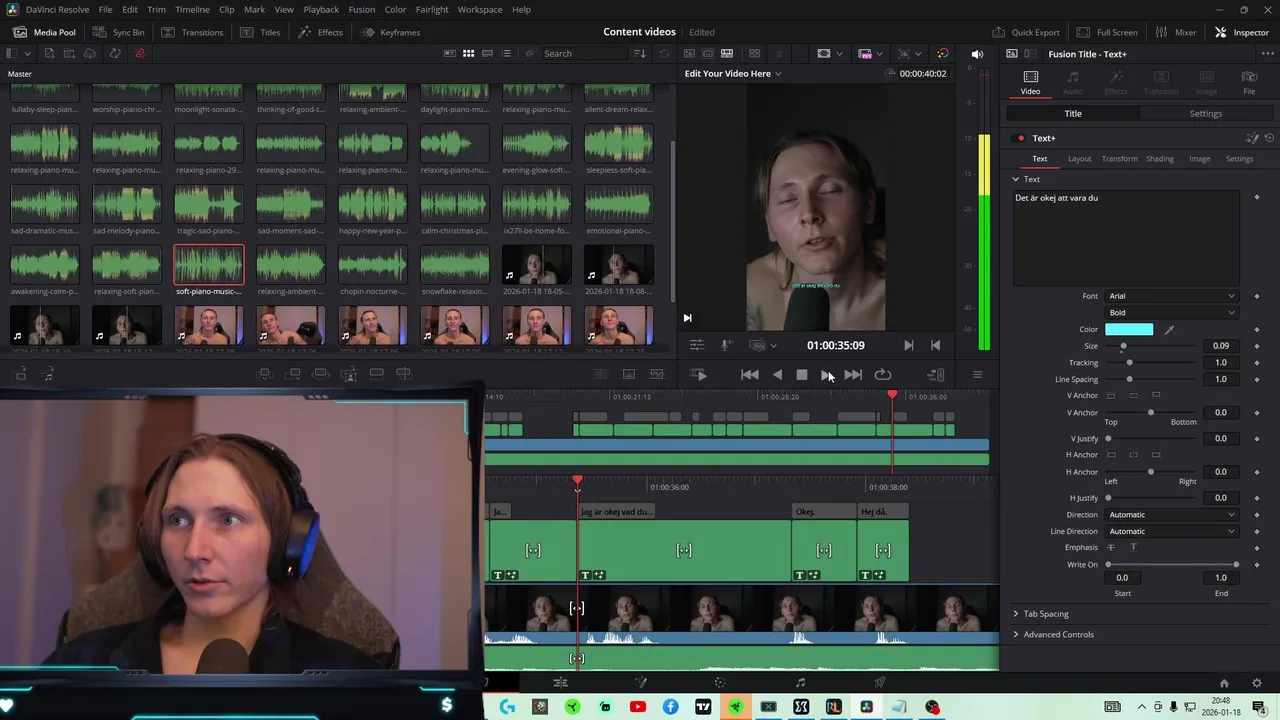Image resolution: width=1280 pixels, height=720 pixels.
Task: Open the Media Pool panel
Action: tap(44, 32)
